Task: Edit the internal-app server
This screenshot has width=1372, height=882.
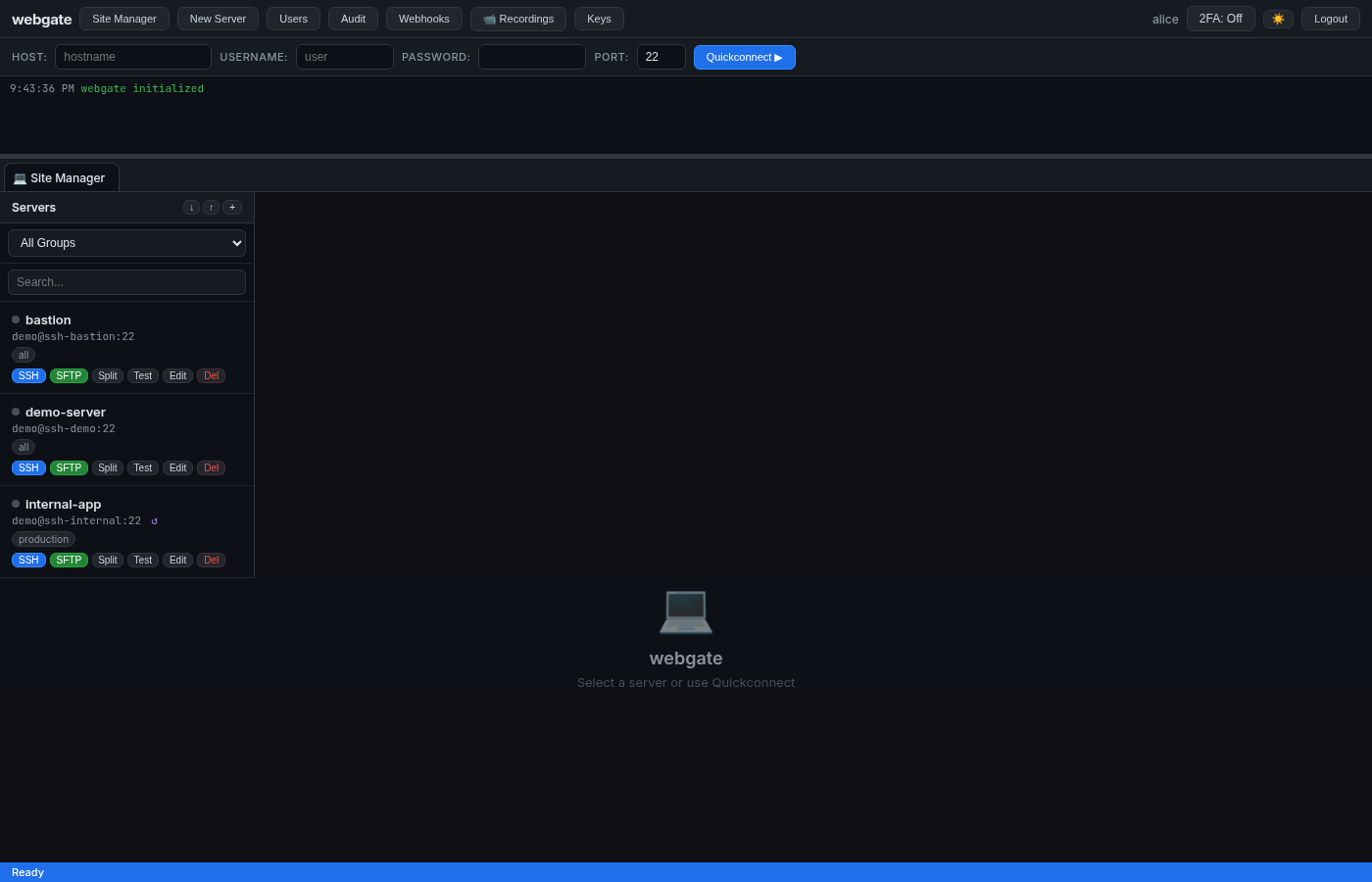Action: (x=177, y=561)
